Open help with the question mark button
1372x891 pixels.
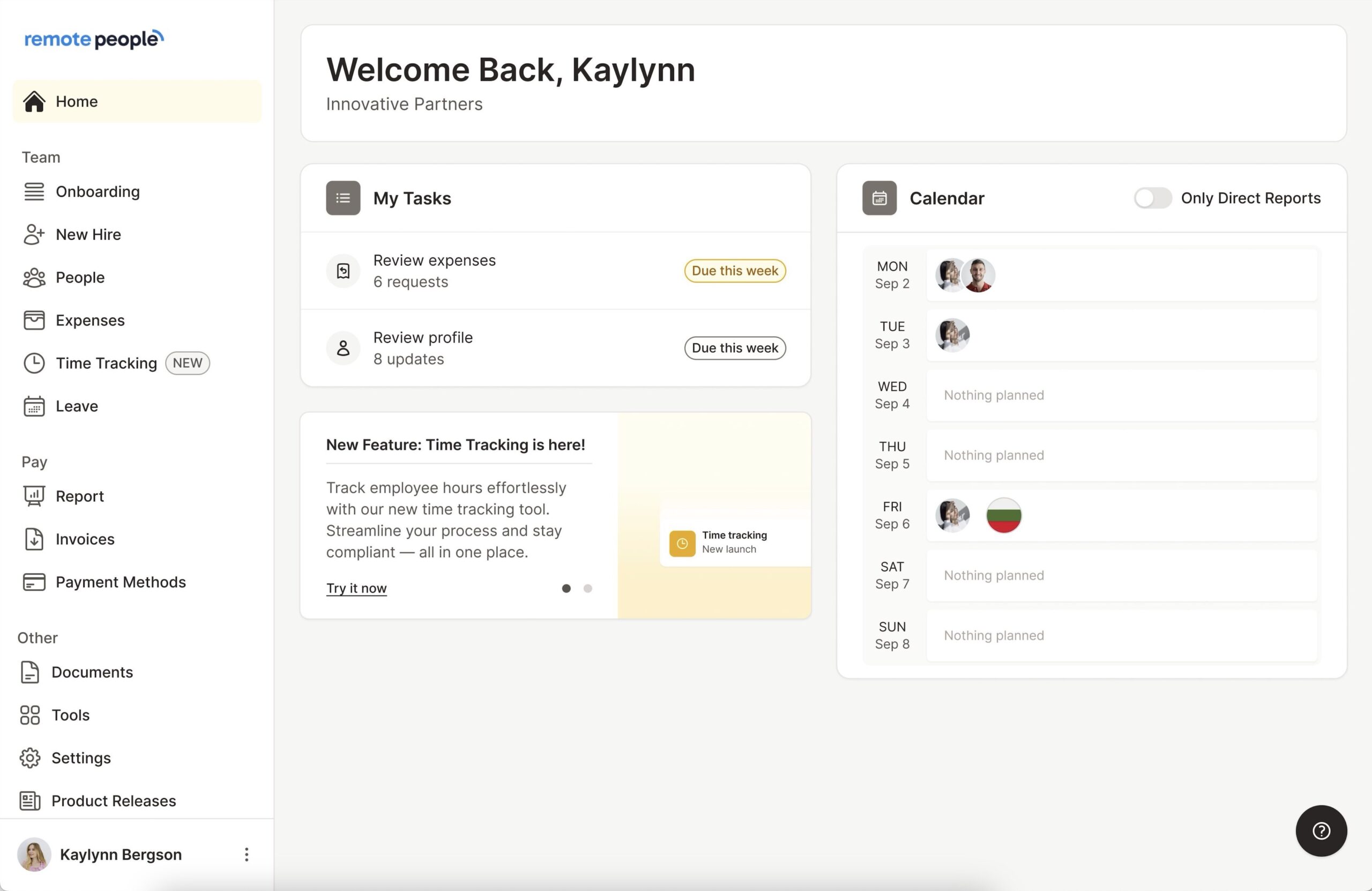[1321, 830]
